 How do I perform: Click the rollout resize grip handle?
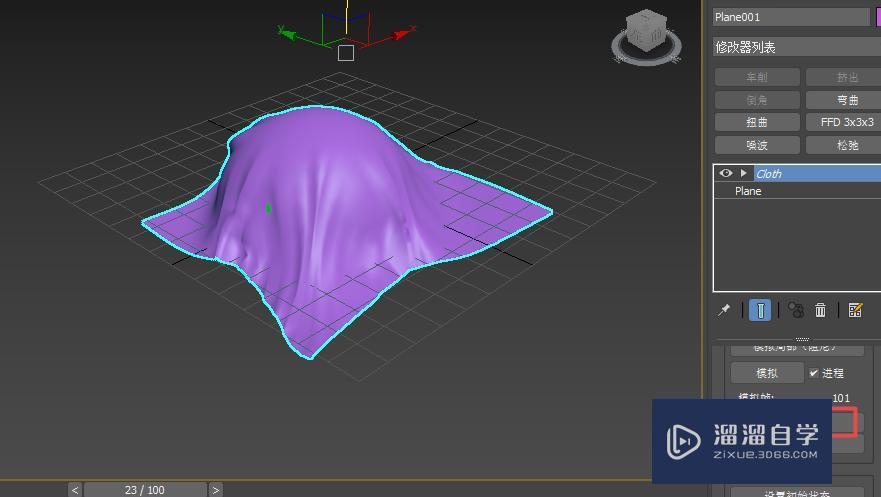click(802, 339)
